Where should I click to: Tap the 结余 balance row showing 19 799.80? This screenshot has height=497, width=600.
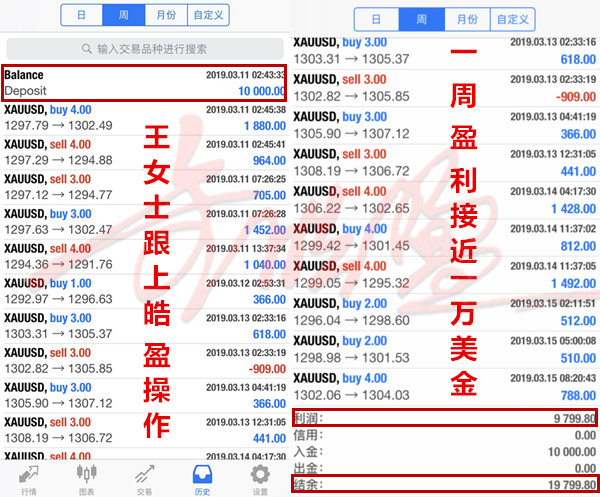click(x=445, y=484)
